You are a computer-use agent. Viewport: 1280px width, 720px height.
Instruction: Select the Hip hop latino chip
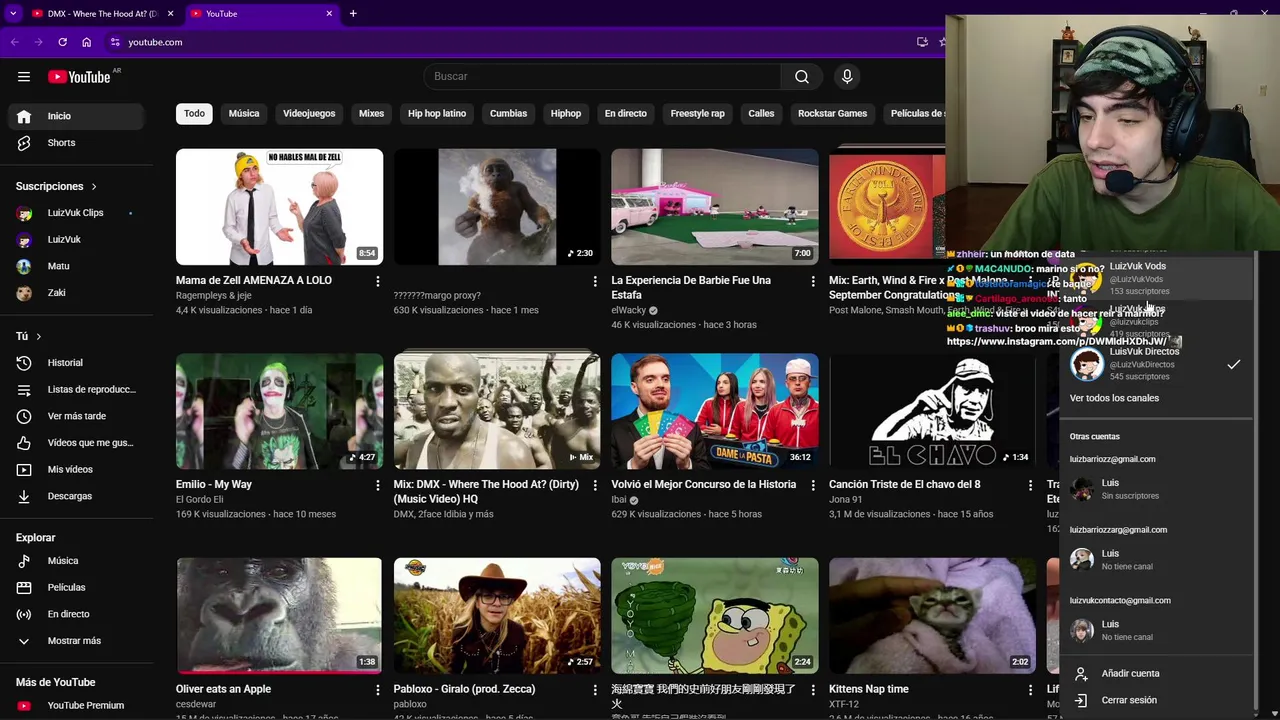(437, 114)
